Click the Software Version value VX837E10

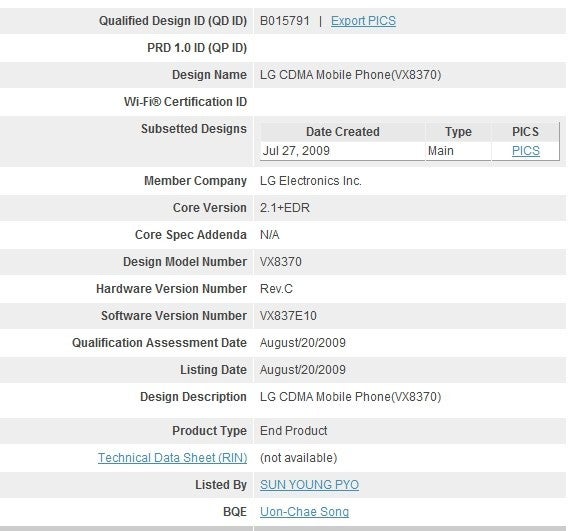point(288,316)
